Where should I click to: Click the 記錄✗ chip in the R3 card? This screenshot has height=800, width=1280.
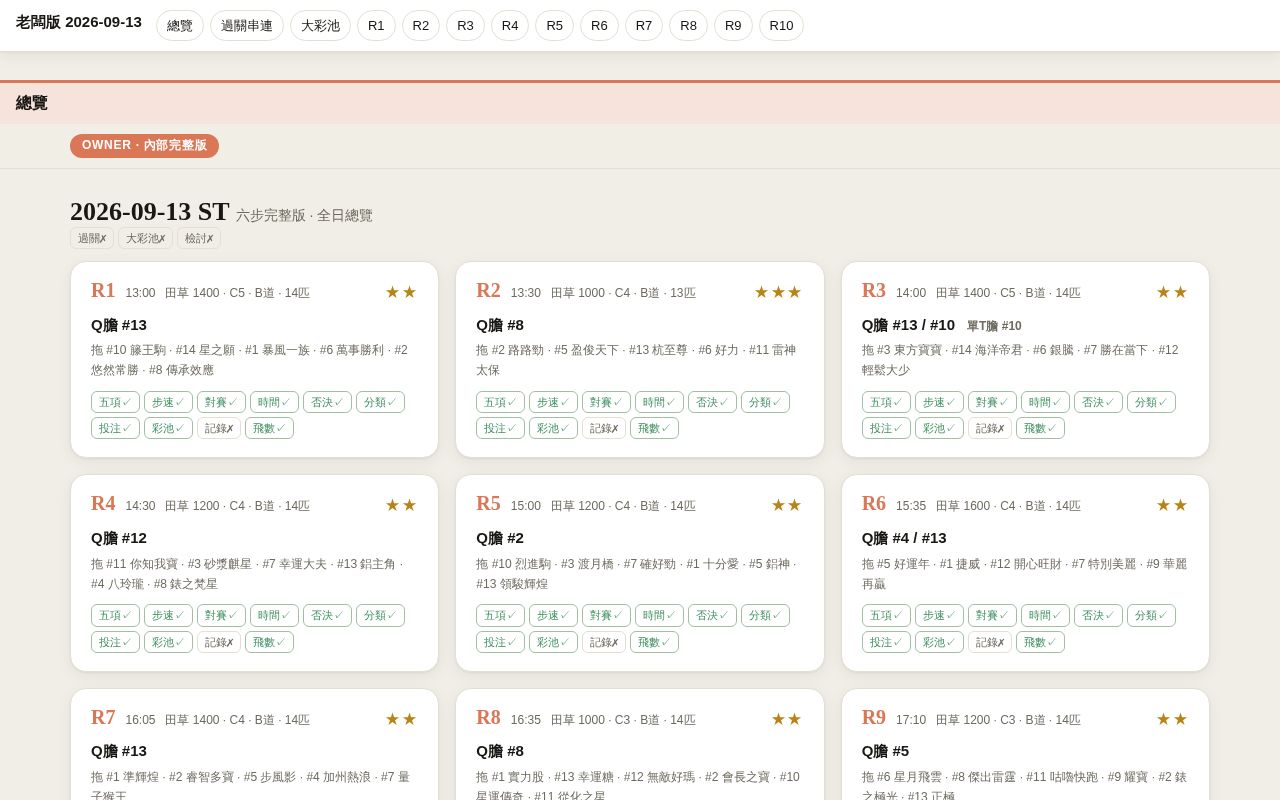(x=990, y=428)
